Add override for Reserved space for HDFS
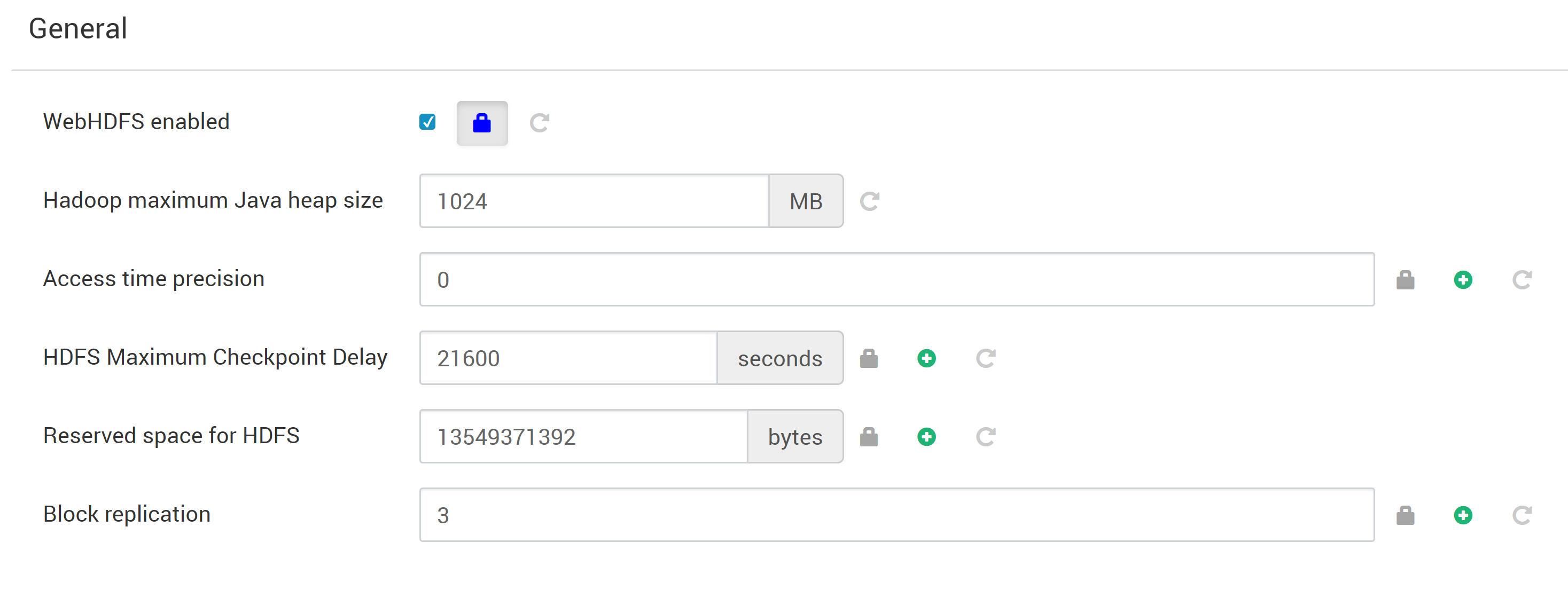The image size is (1568, 590). pyautogui.click(x=926, y=437)
